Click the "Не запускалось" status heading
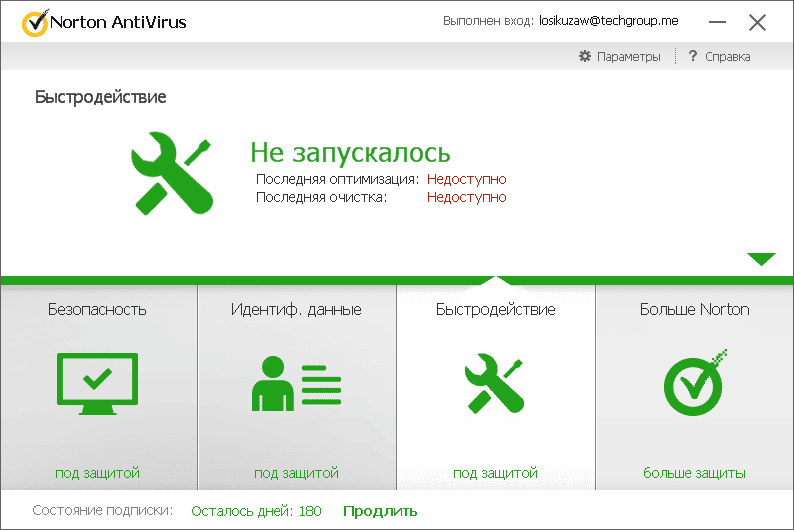Screen dimensions: 794x530 tap(350, 152)
